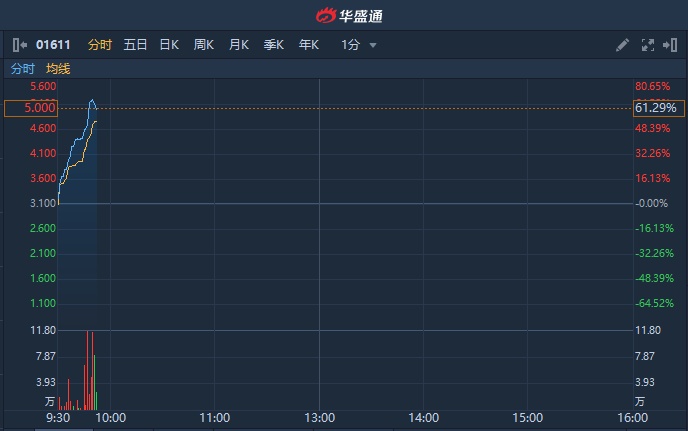Select the pencil drawing tool icon
Viewport: 688px width, 431px height.
(x=622, y=45)
